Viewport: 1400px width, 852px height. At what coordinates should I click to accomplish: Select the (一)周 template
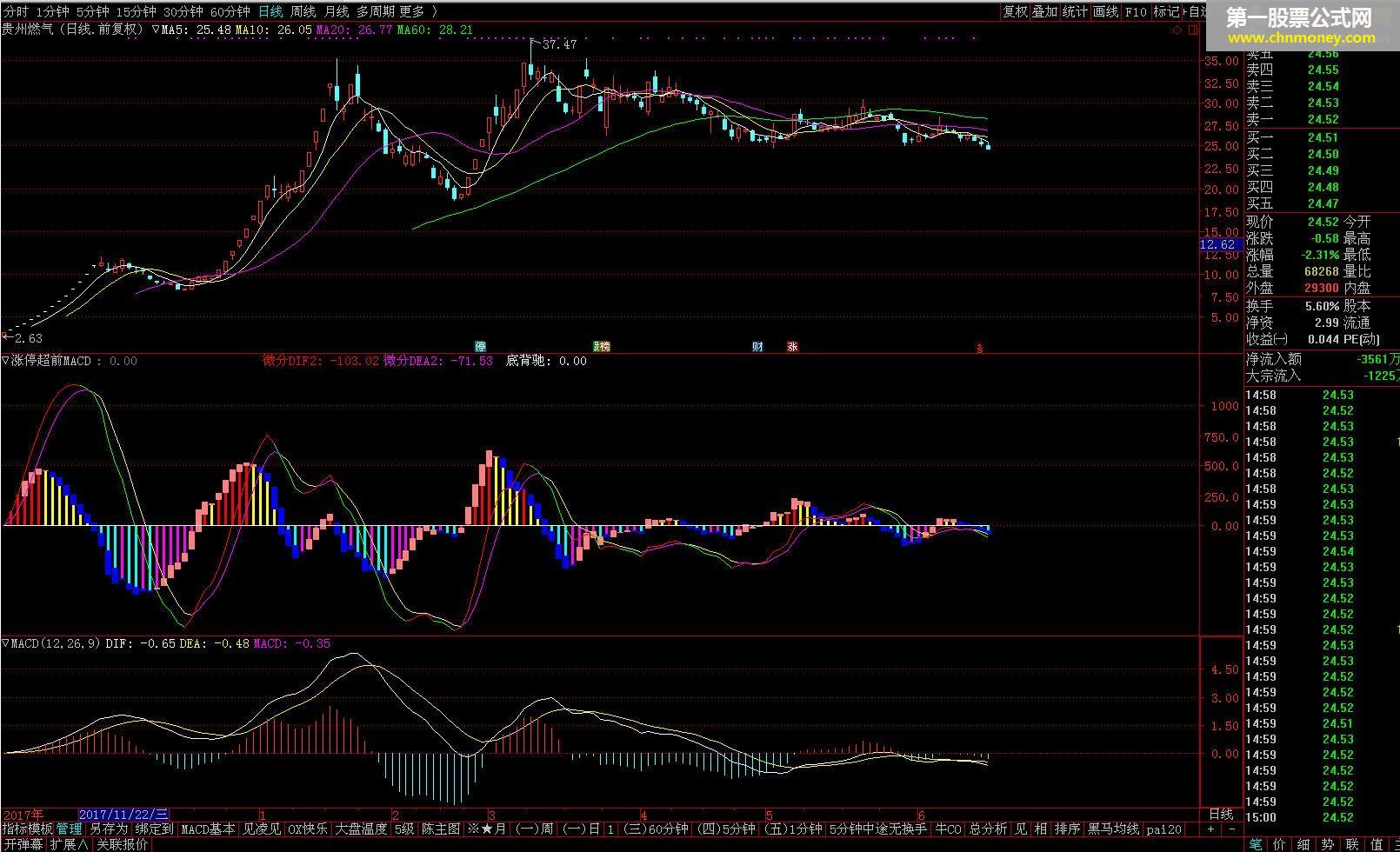tap(534, 829)
